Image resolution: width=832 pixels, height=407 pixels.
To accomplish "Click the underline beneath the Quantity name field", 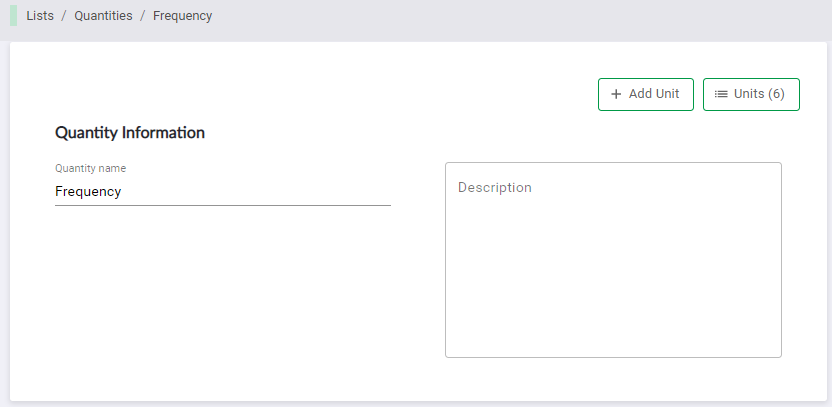I will click(x=222, y=205).
